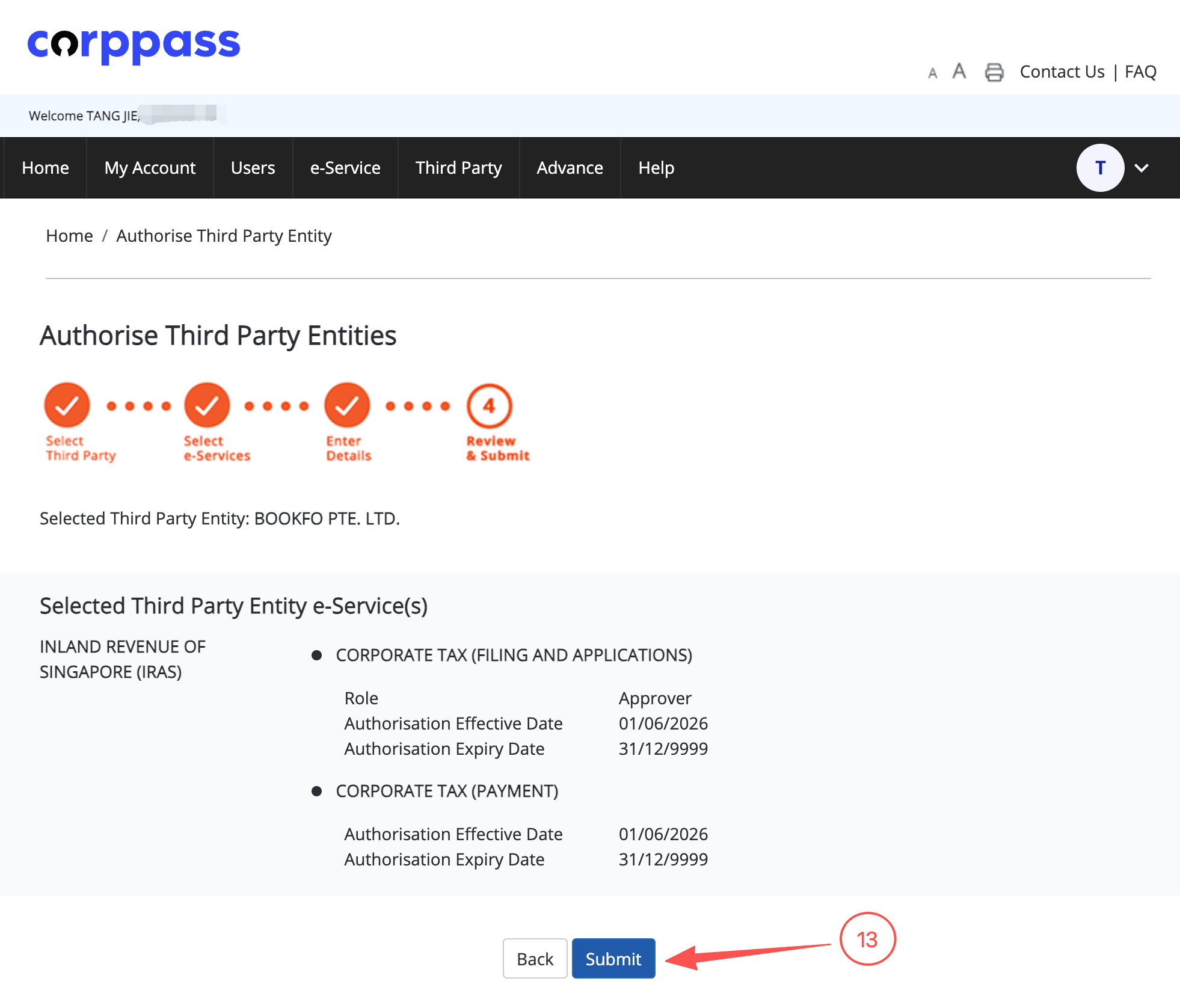Click the printer icon

[994, 72]
